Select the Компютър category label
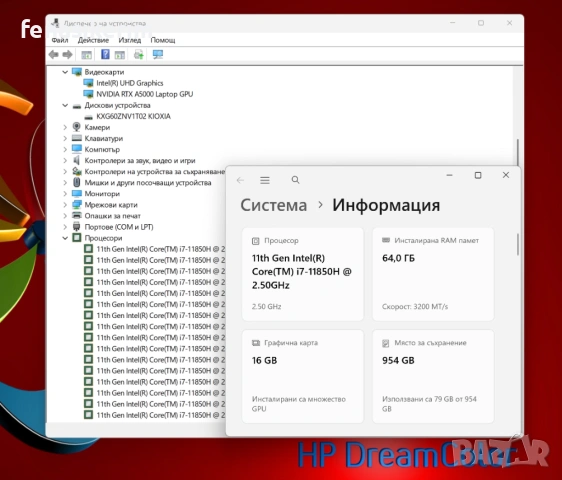This screenshot has width=562, height=480. coord(102,149)
